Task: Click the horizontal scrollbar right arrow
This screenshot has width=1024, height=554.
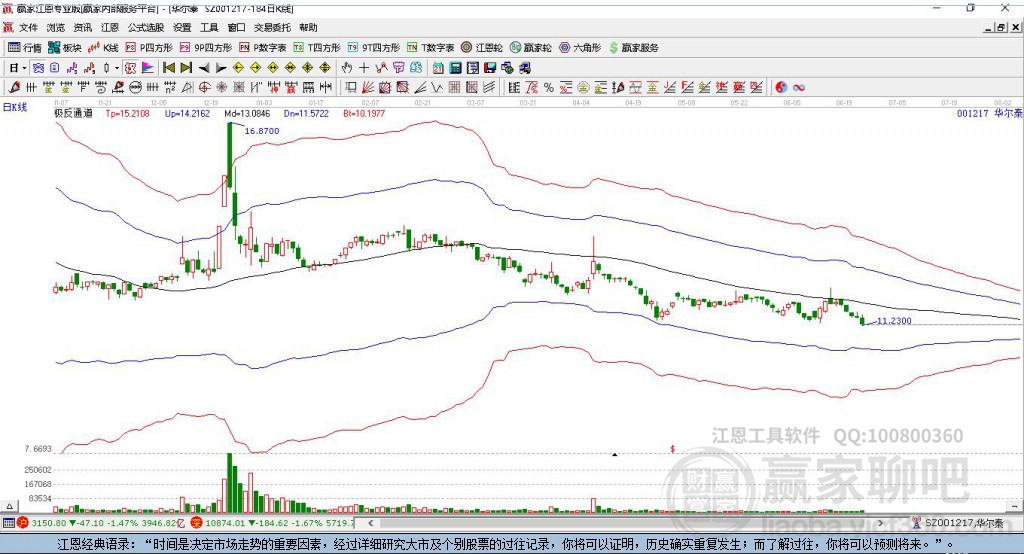Action: click(880, 523)
